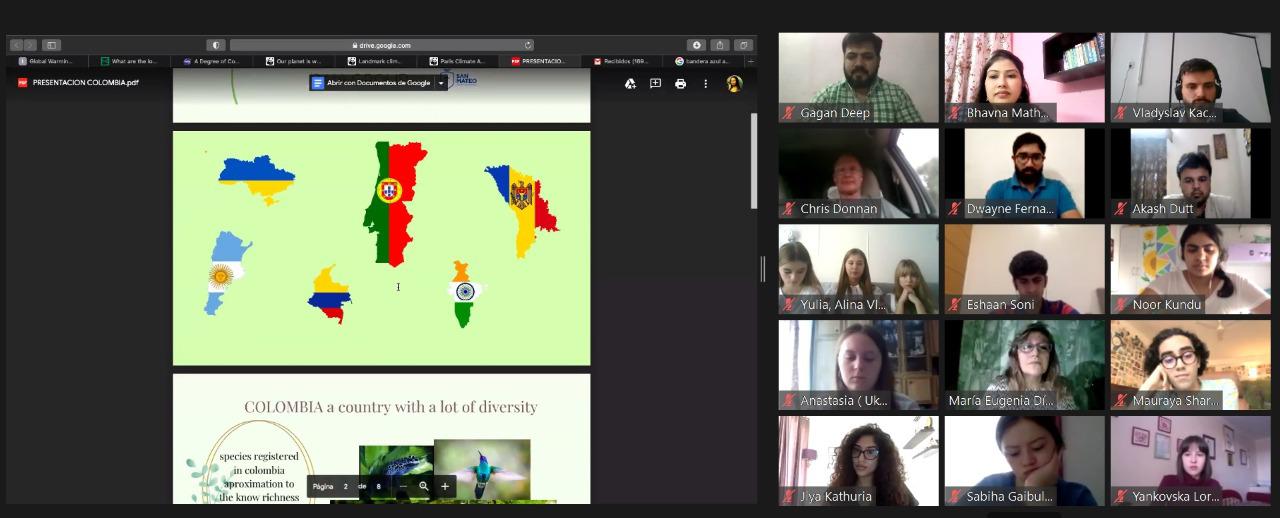The width and height of the screenshot is (1280, 518).
Task: Toggle the Safari sidebar button
Action: [51, 45]
